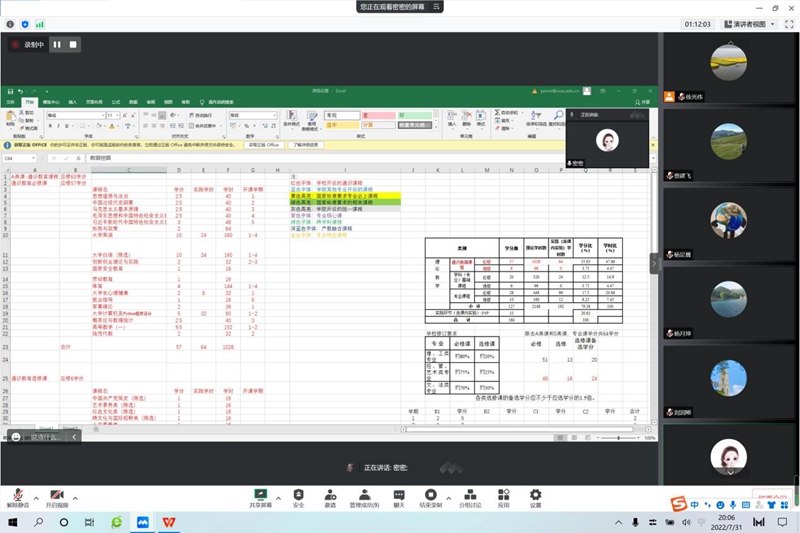Open the 设置 settings gear icon

click(x=535, y=495)
